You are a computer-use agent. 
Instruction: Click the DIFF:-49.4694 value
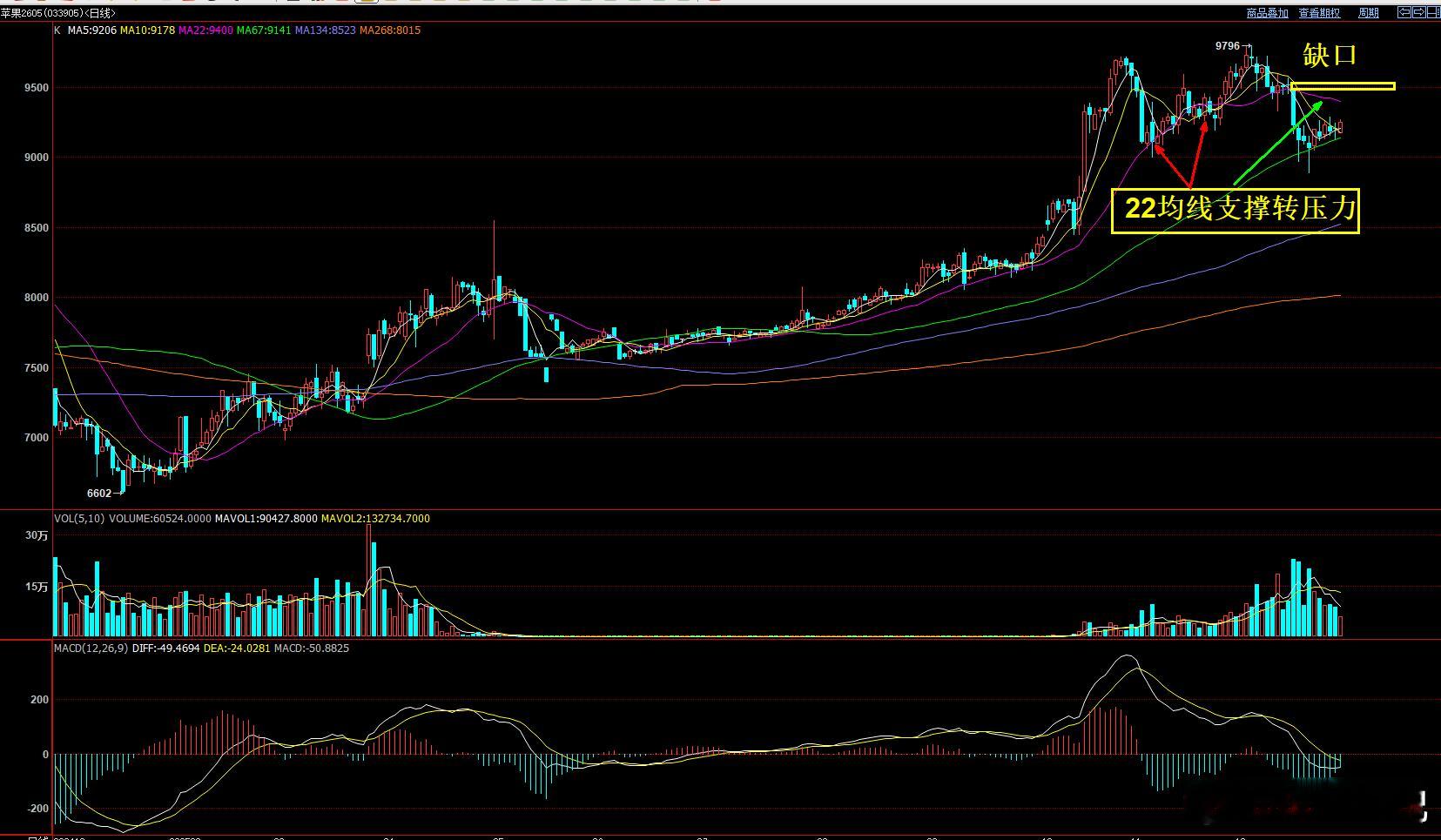[166, 648]
